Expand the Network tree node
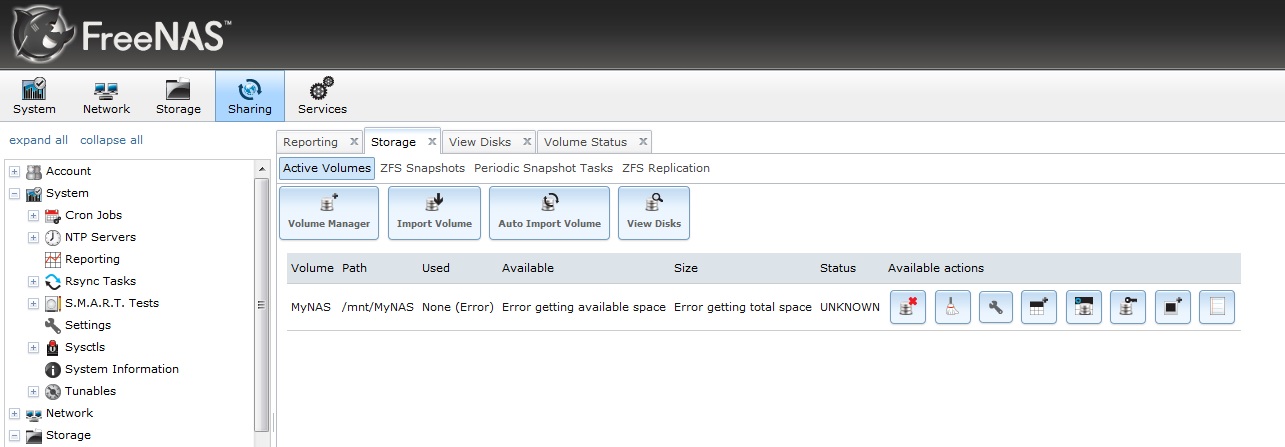The height and width of the screenshot is (447, 1285). 14,413
